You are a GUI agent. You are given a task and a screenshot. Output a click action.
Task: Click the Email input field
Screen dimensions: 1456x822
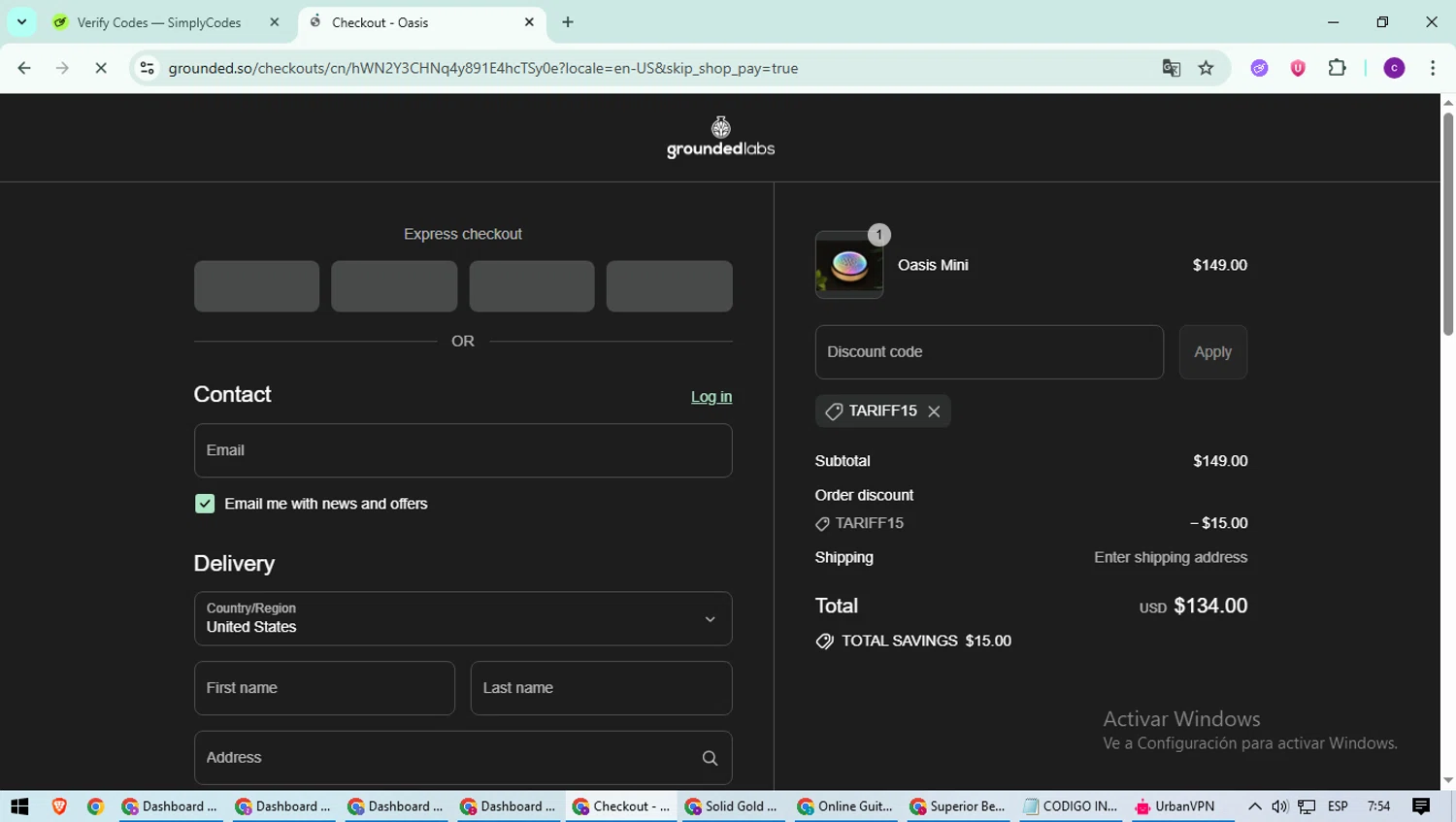point(463,450)
